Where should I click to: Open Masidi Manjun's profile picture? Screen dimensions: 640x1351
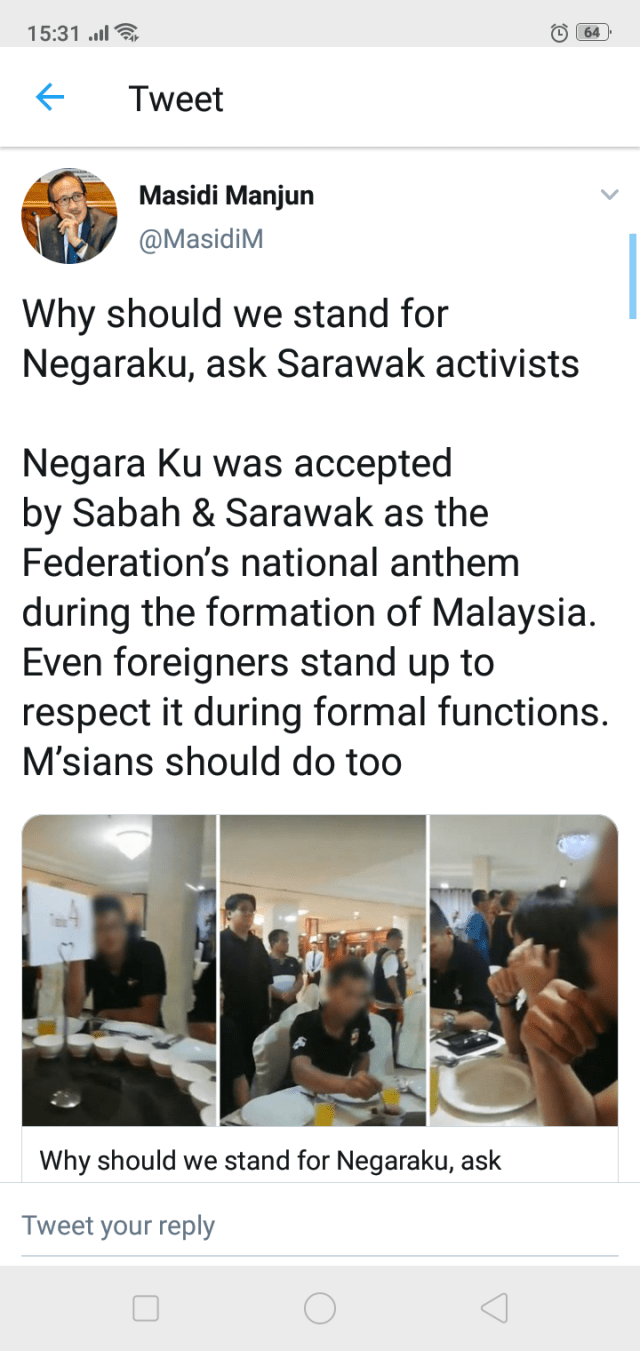tap(69, 216)
